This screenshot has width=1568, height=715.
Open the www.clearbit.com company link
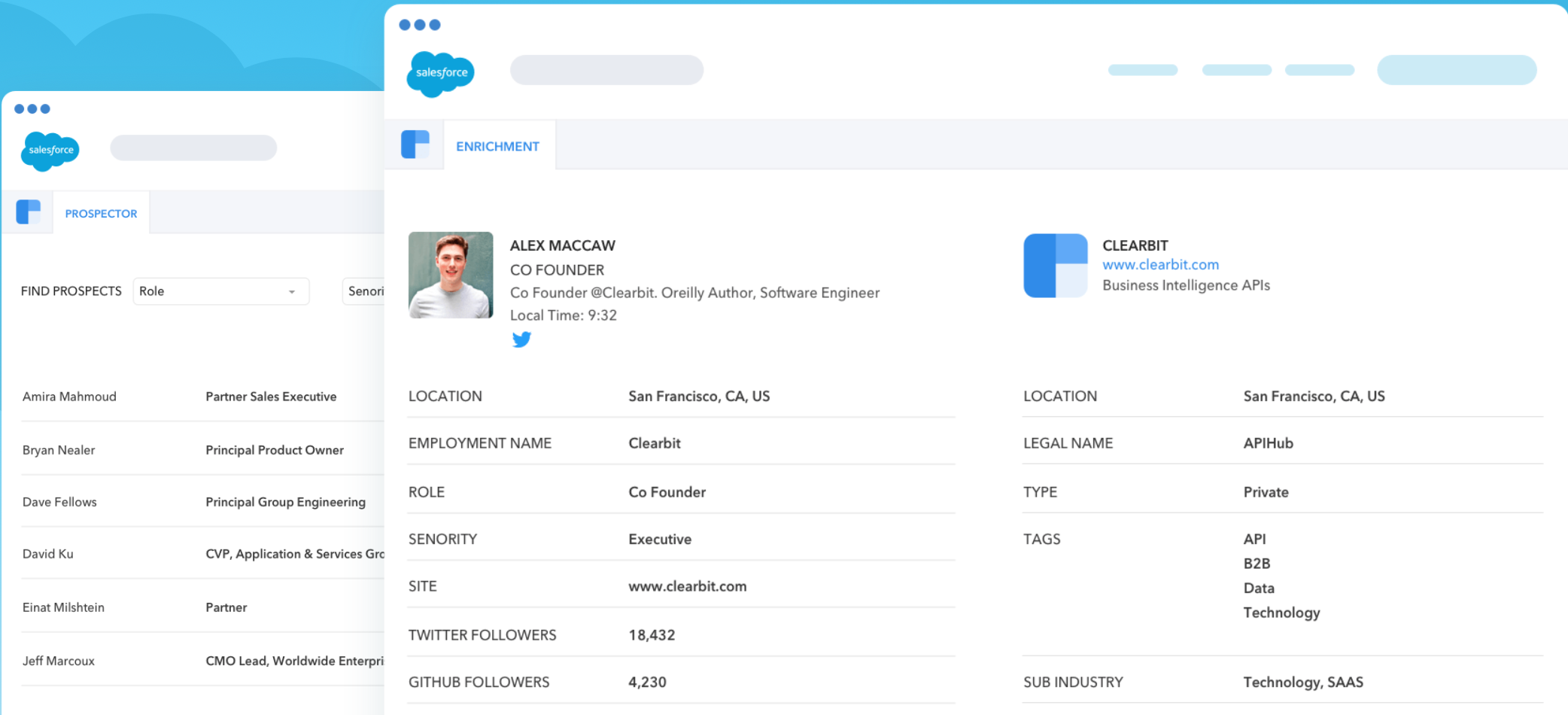1160,265
